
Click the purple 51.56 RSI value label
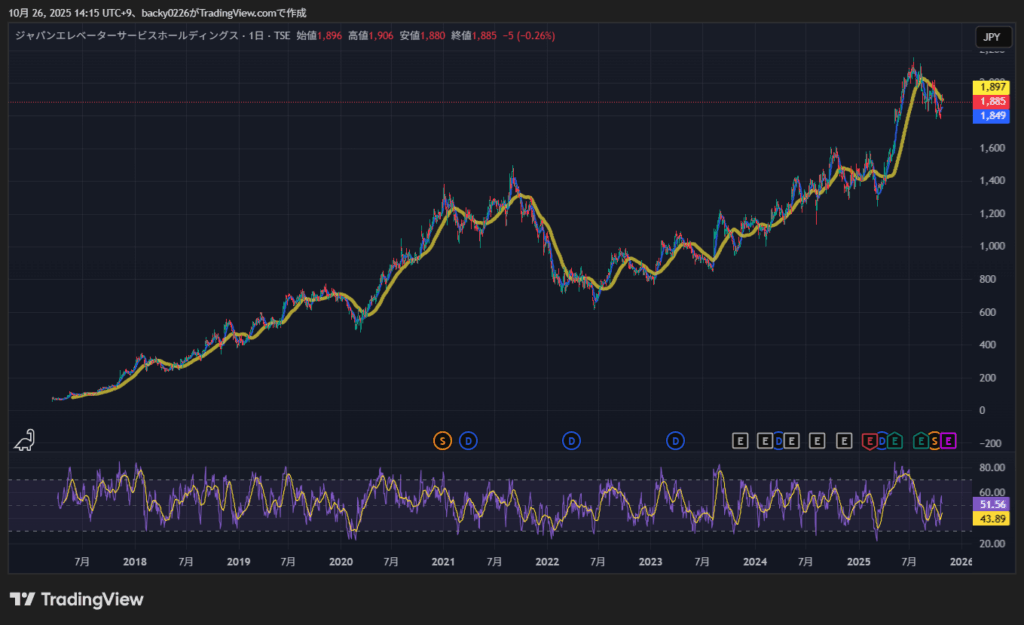click(x=992, y=506)
